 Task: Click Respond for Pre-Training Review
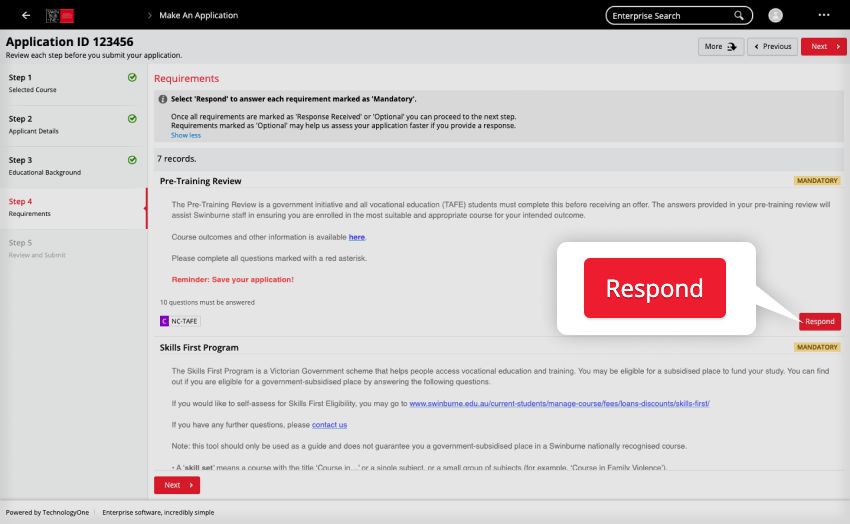tap(819, 321)
